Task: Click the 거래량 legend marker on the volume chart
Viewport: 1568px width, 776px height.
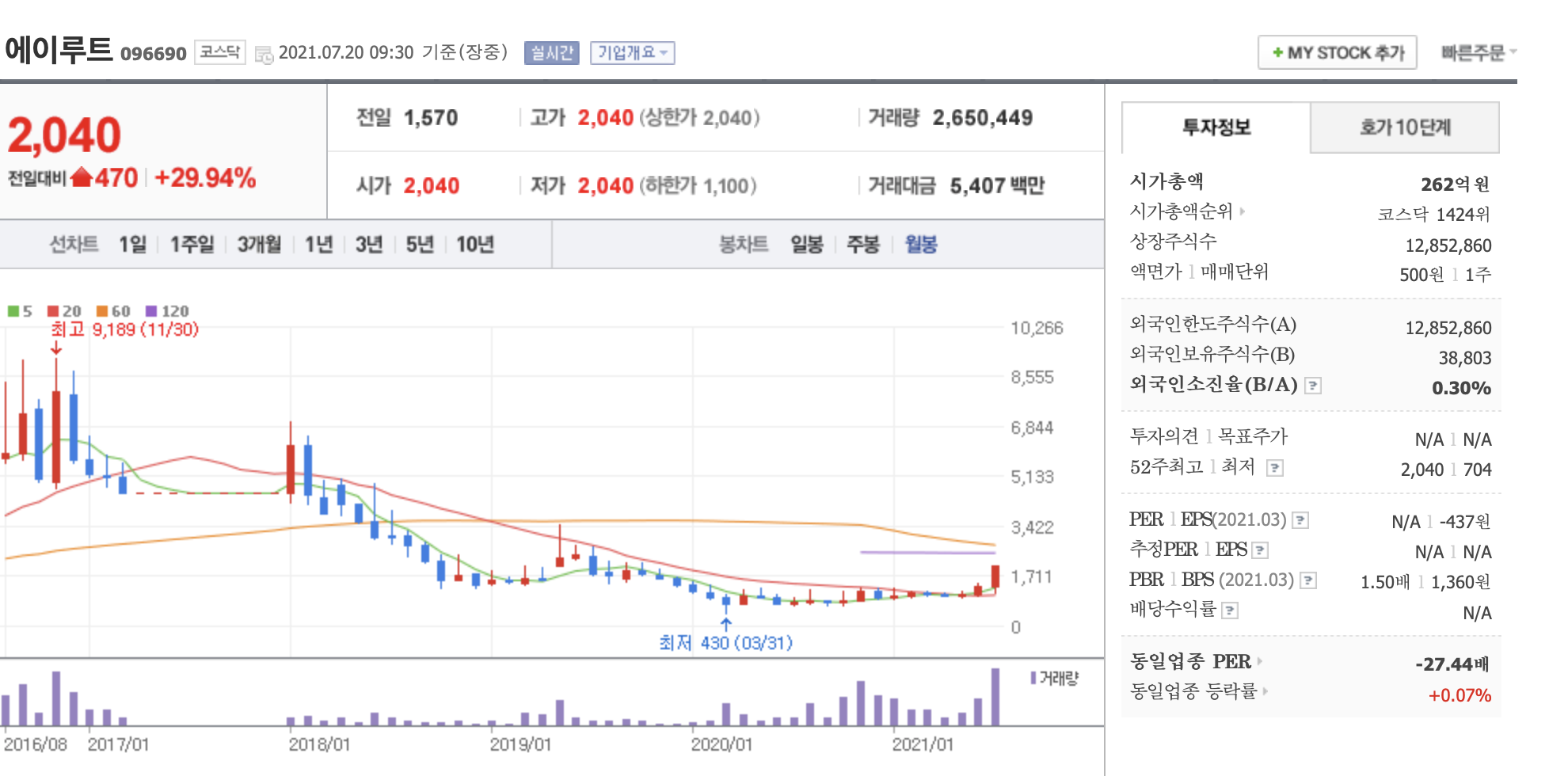Action: tap(1033, 679)
